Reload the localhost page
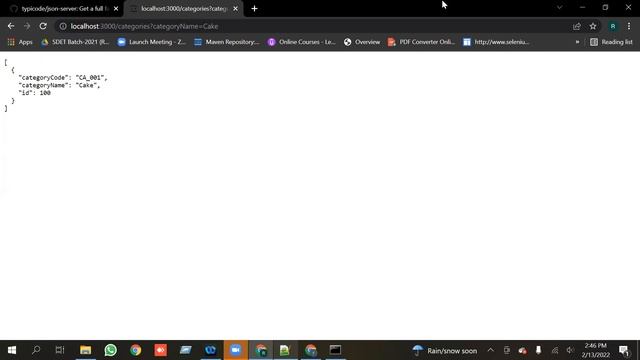 pos(43,26)
